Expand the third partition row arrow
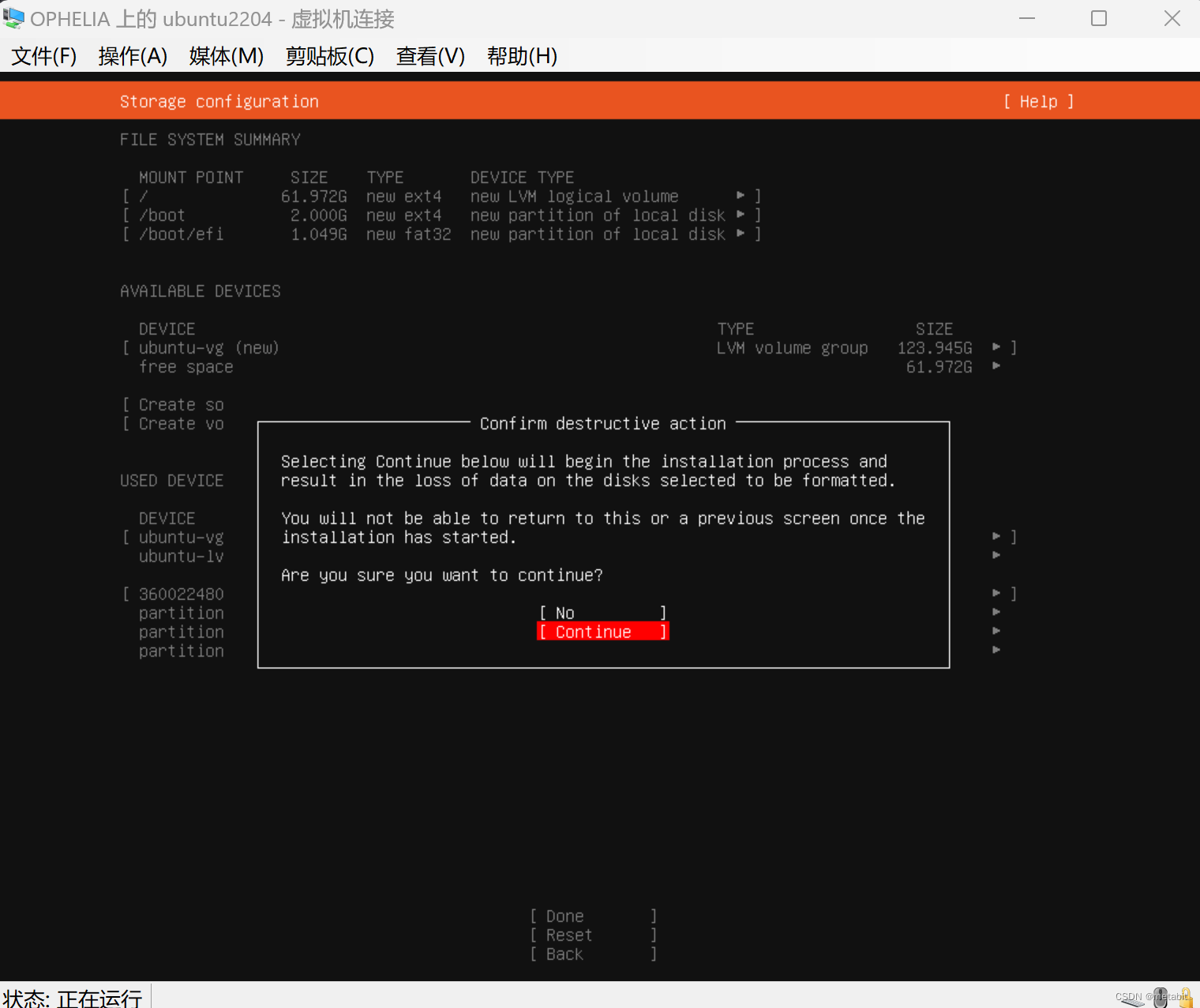 [996, 650]
